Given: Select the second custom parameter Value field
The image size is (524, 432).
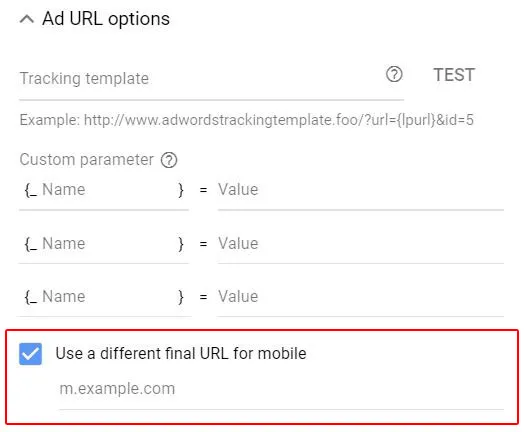Looking at the screenshot, I should coord(361,244).
